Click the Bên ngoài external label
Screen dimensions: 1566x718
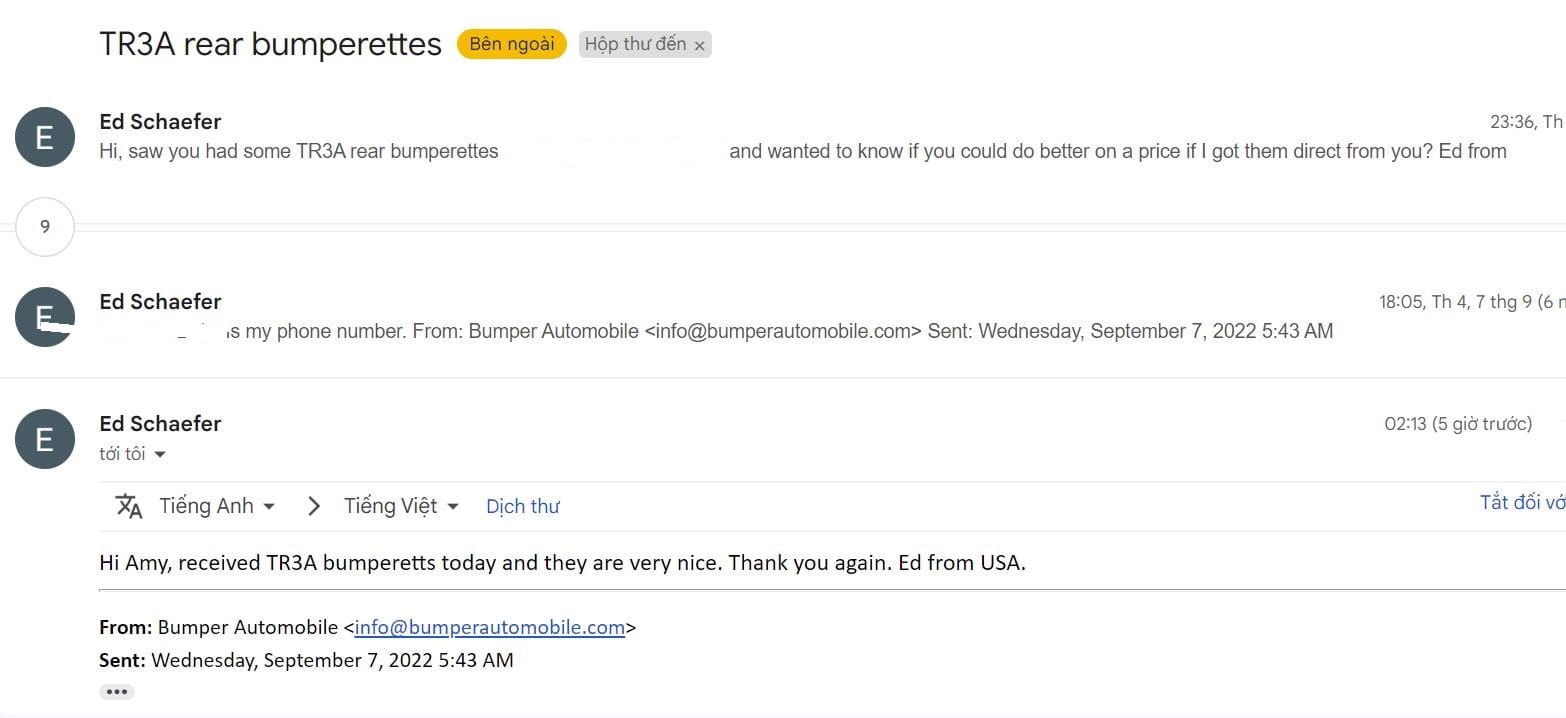point(512,44)
